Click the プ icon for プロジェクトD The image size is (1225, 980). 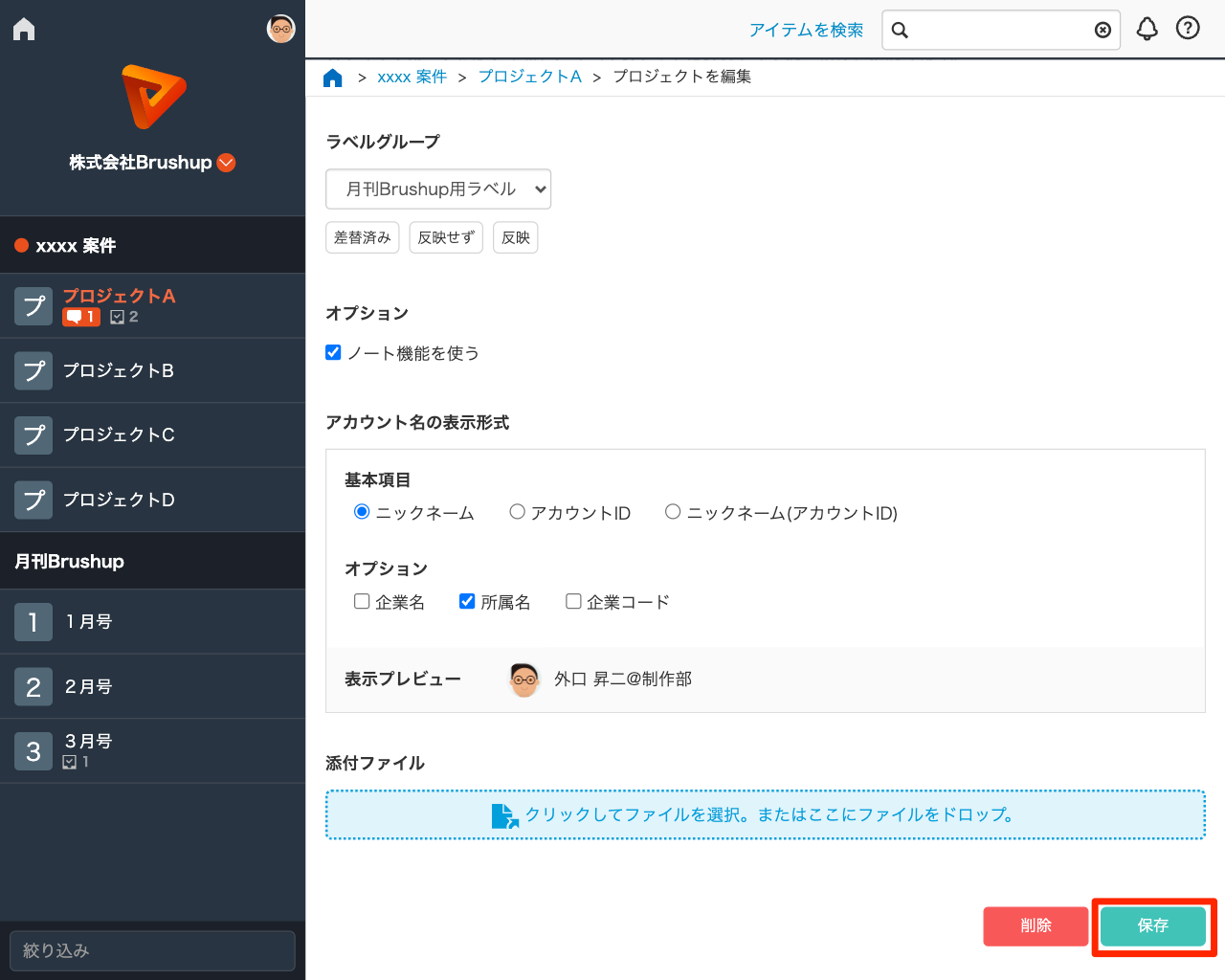[x=33, y=500]
